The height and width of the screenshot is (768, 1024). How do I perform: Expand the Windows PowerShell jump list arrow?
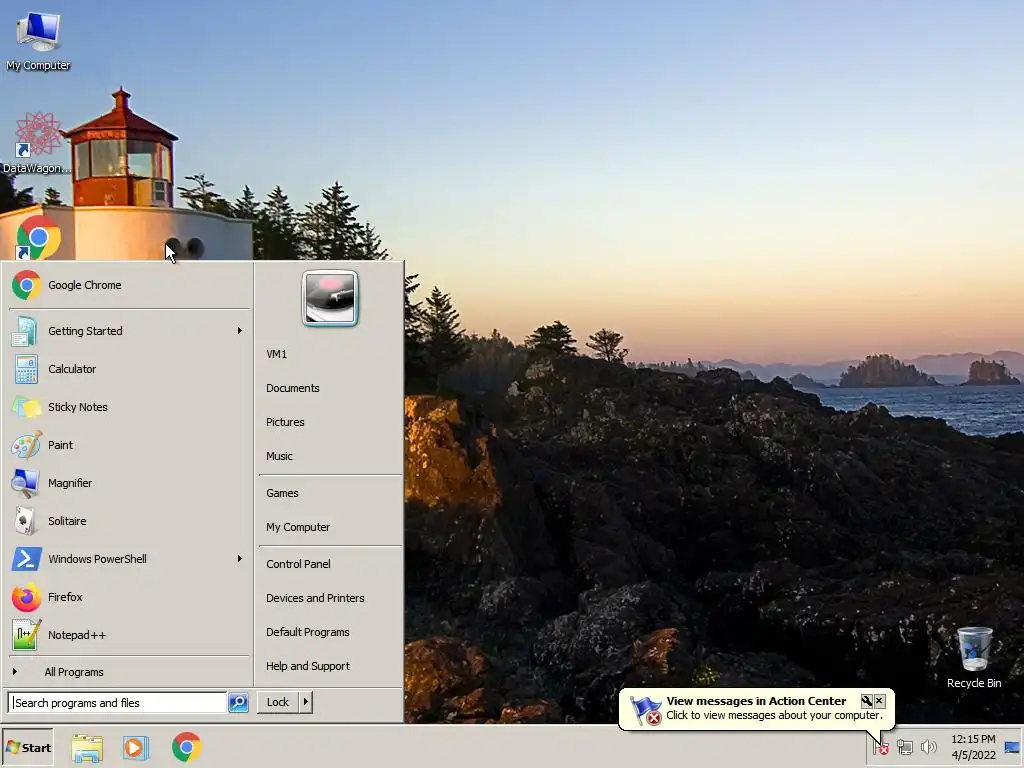click(240, 559)
